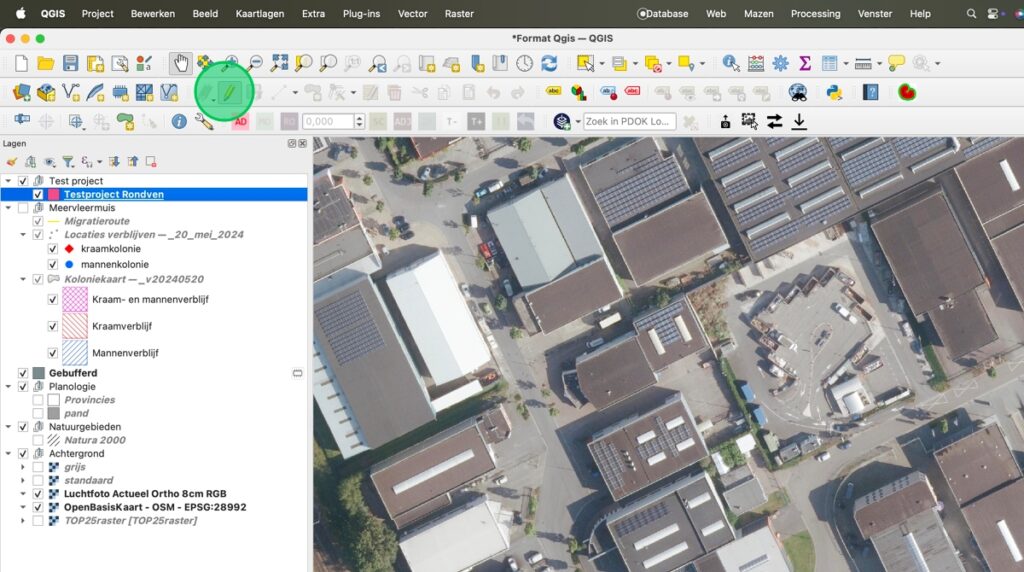The height and width of the screenshot is (572, 1024).
Task: Save the project with the floppy disk icon
Action: tap(70, 63)
